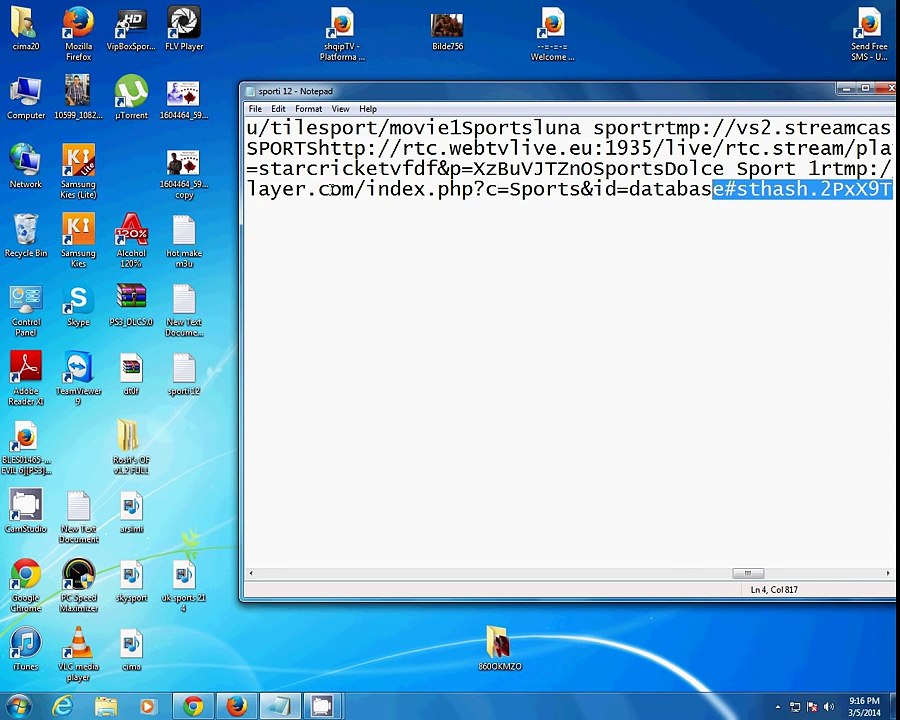The image size is (900, 720).
Task: Place cursor in the Notepad text area
Action: pyautogui.click(x=560, y=380)
